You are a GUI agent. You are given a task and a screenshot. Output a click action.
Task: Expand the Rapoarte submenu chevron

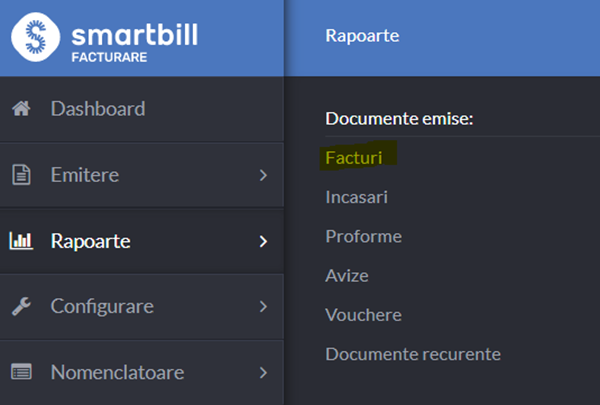coord(263,241)
